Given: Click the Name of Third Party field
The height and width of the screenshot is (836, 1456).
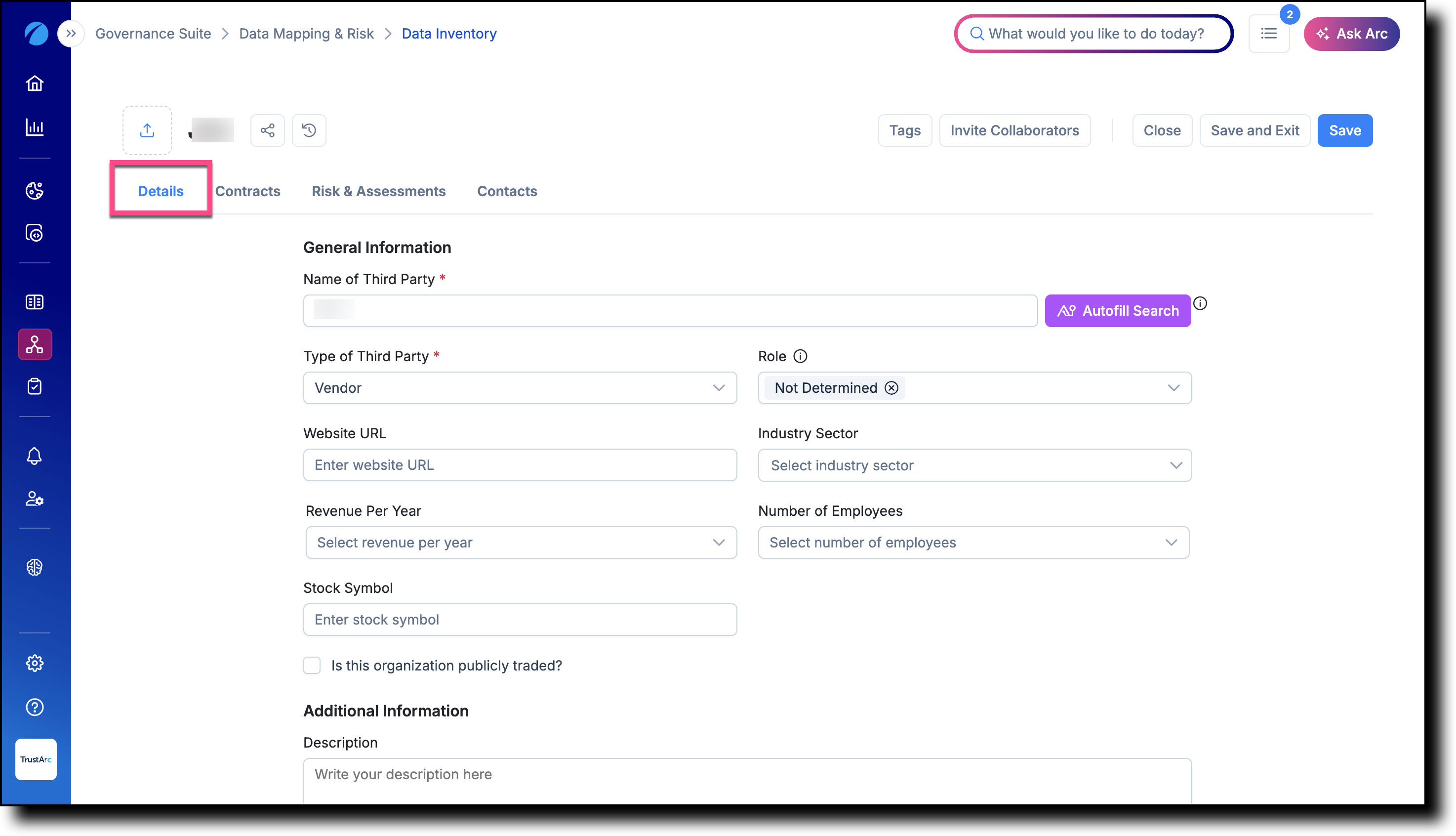Looking at the screenshot, I should [x=670, y=311].
